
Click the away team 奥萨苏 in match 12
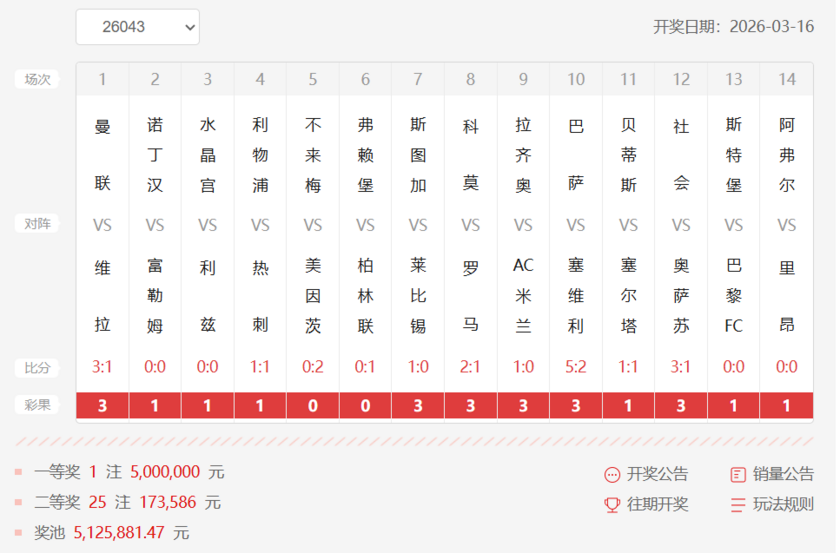[x=681, y=295]
